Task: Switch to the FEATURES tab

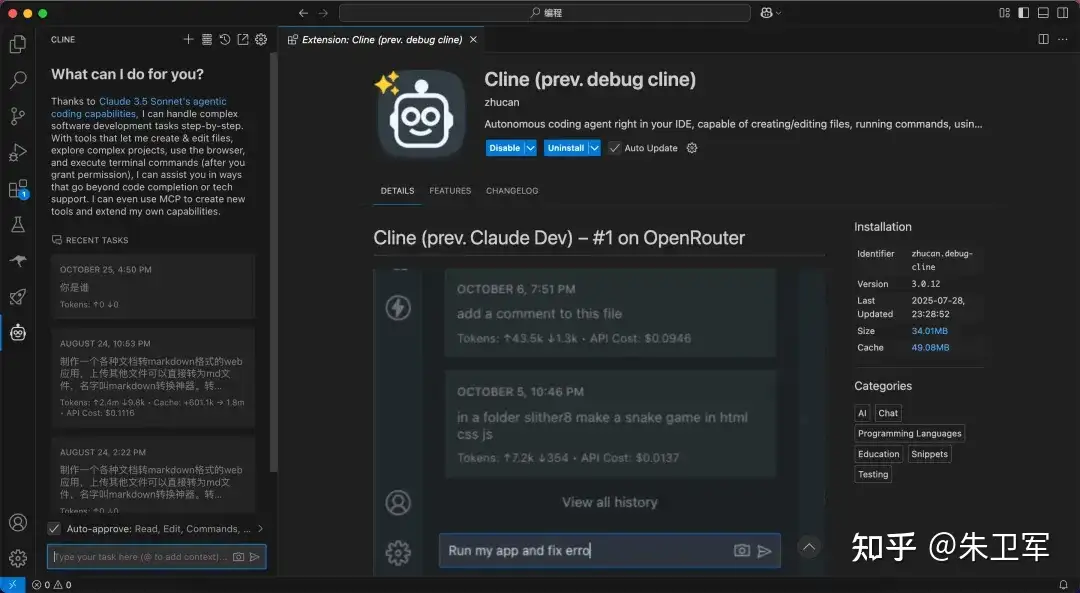Action: 450,191
